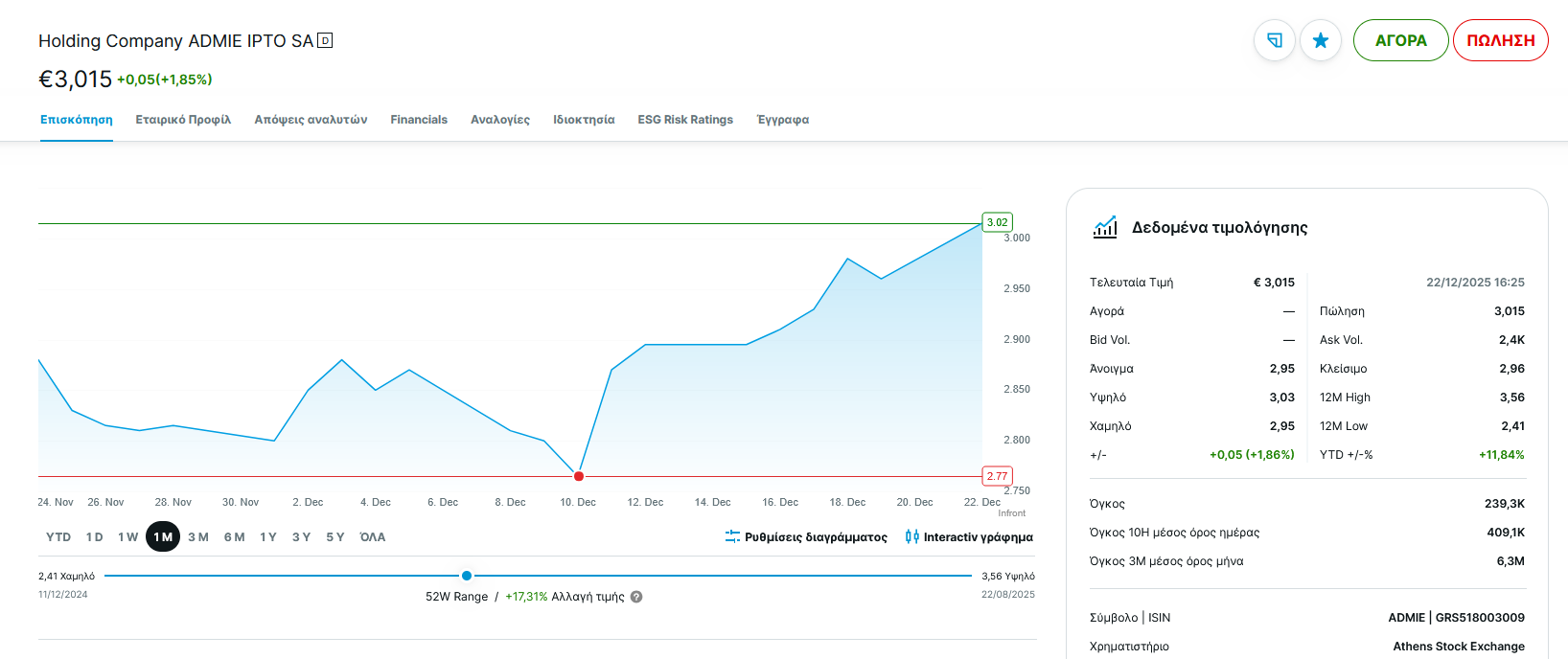Click the help question mark icon
This screenshot has width=1568, height=659.
pyautogui.click(x=636, y=597)
